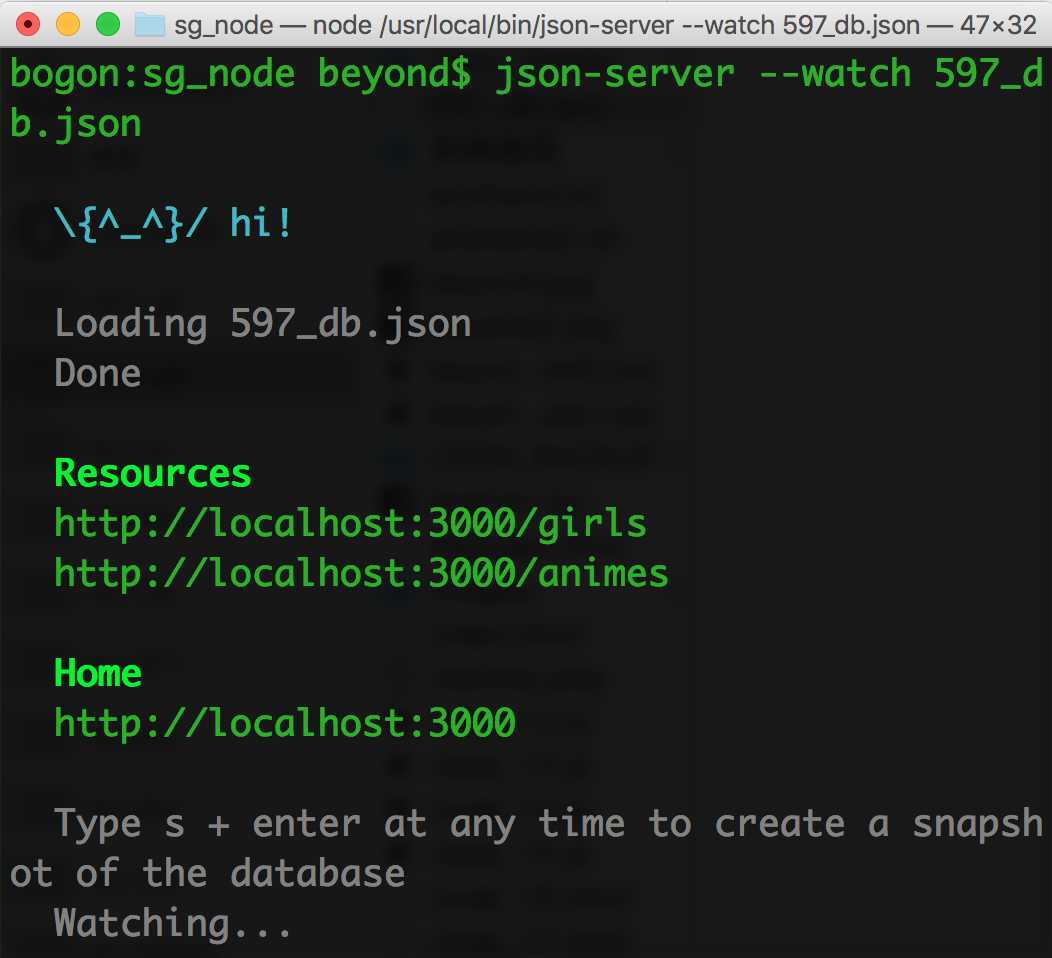Viewport: 1052px width, 958px height.
Task: Click the green zoom window button
Action: tap(108, 25)
